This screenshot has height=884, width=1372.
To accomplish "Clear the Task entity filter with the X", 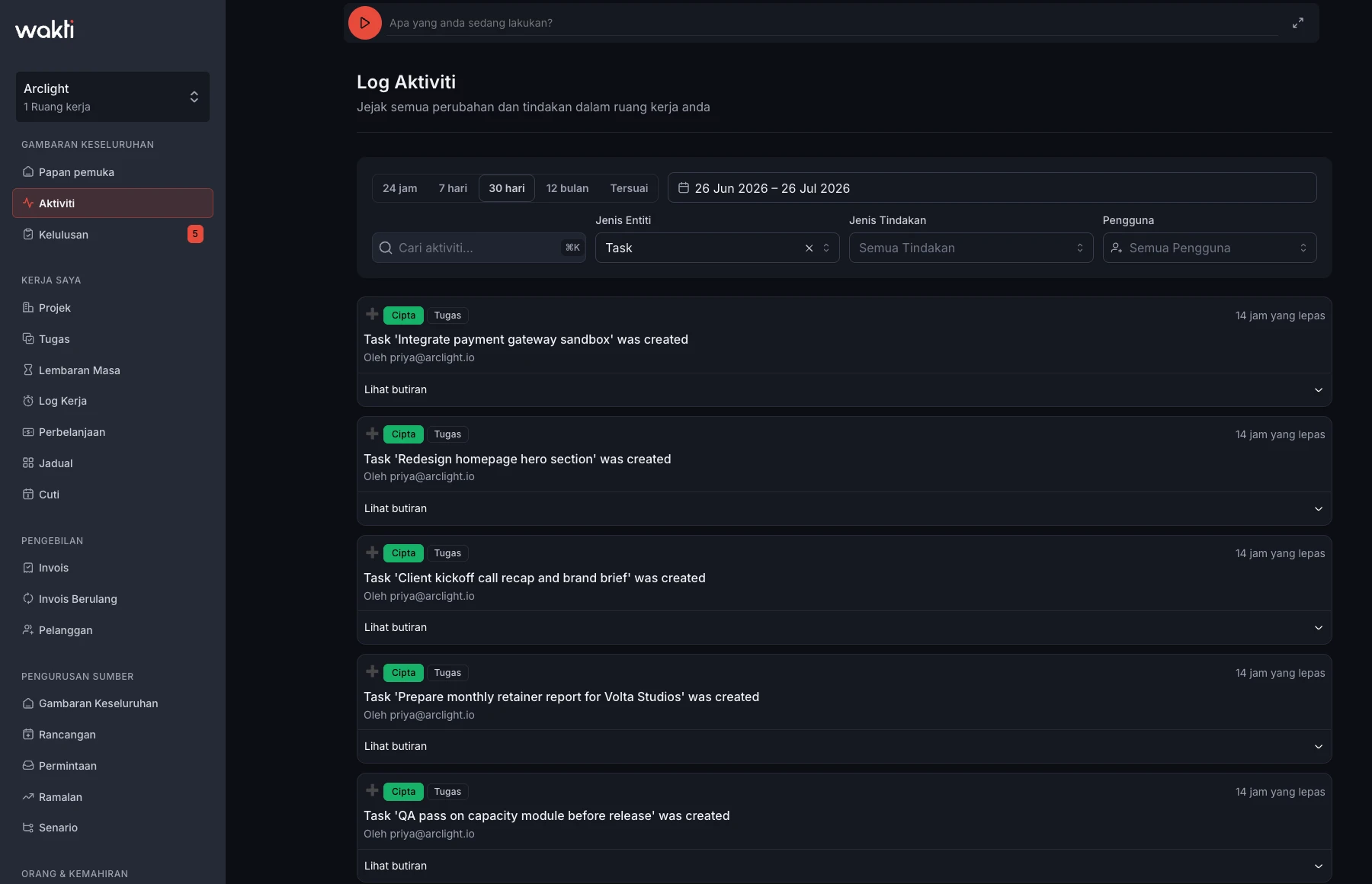I will (x=809, y=248).
